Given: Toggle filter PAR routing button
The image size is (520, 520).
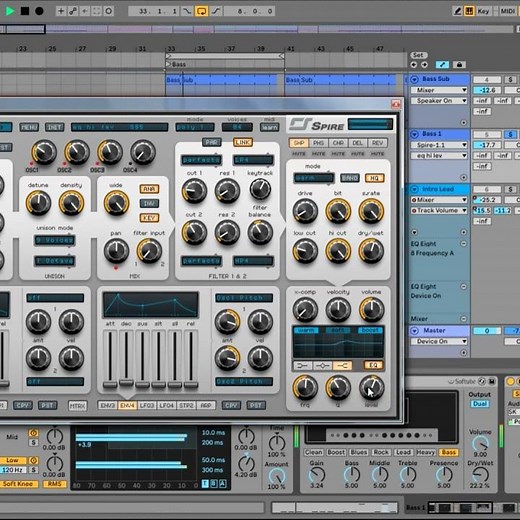Looking at the screenshot, I should (211, 142).
